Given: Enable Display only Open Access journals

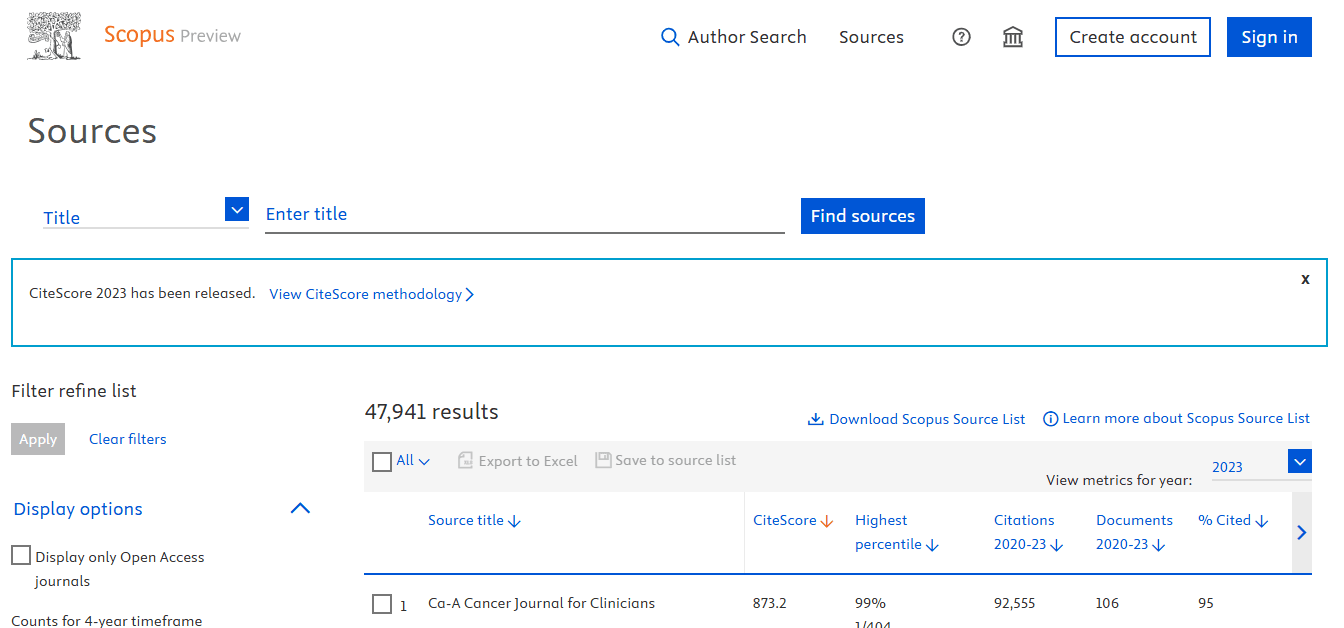Looking at the screenshot, I should pyautogui.click(x=20, y=554).
